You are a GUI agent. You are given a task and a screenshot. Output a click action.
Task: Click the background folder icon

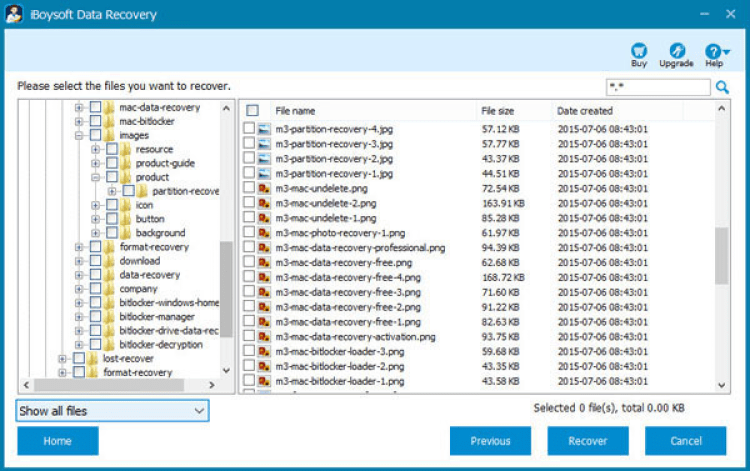tap(126, 233)
